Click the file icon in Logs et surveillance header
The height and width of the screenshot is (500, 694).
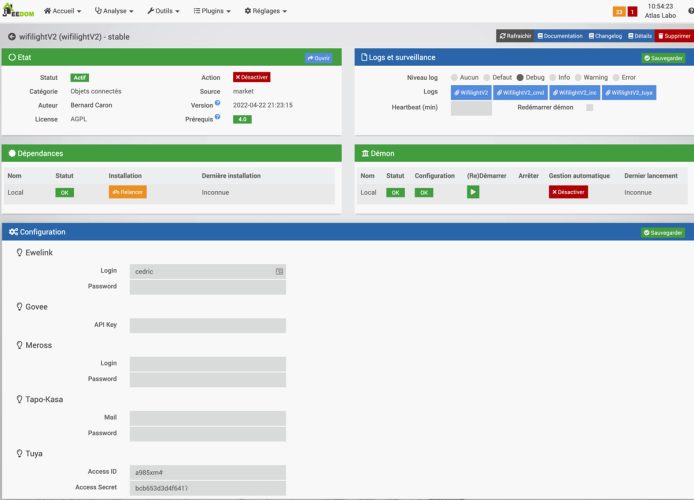pos(364,57)
